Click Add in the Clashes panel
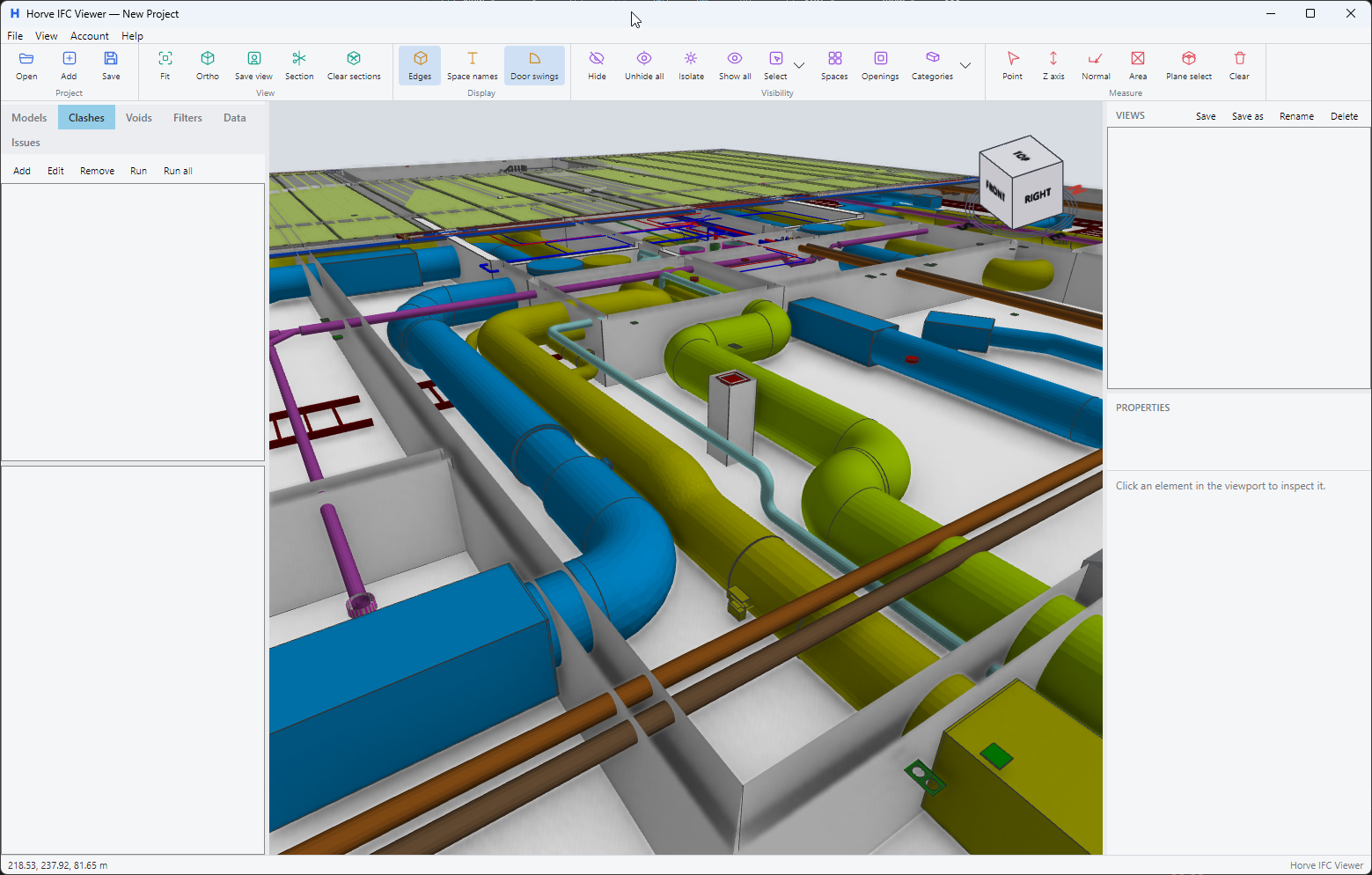 (22, 171)
